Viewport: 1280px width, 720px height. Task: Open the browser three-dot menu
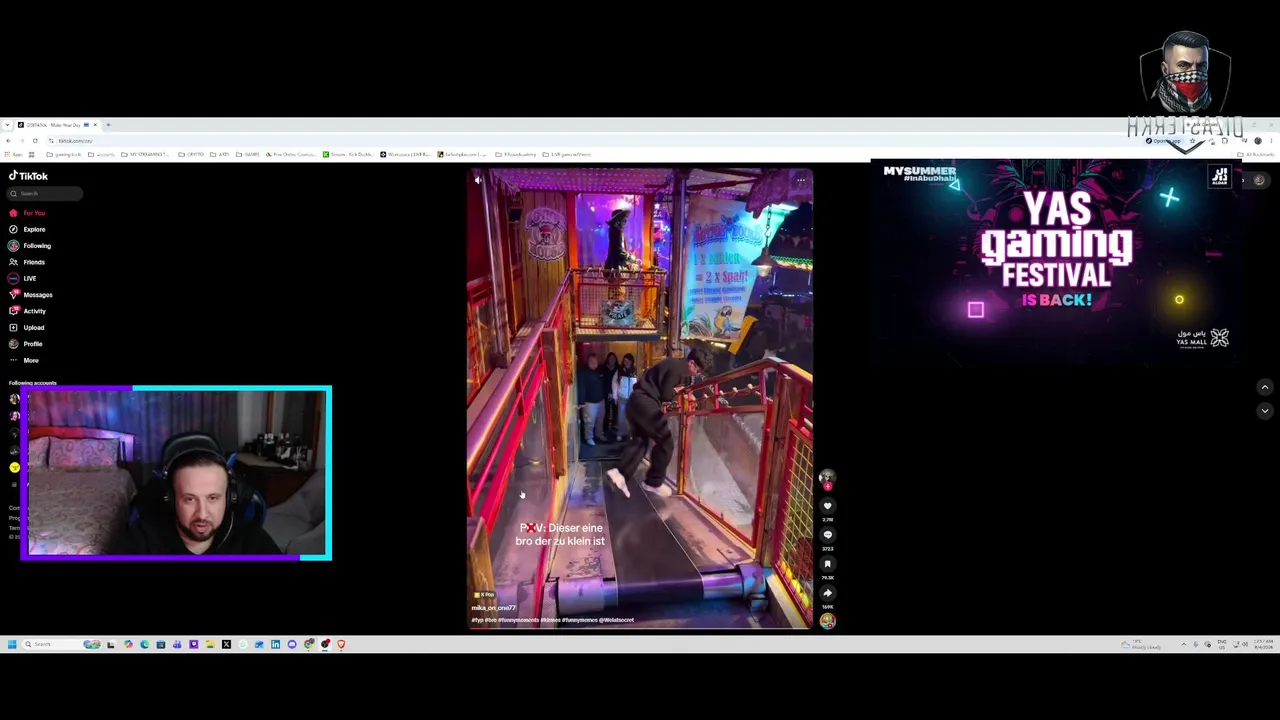(x=1272, y=140)
